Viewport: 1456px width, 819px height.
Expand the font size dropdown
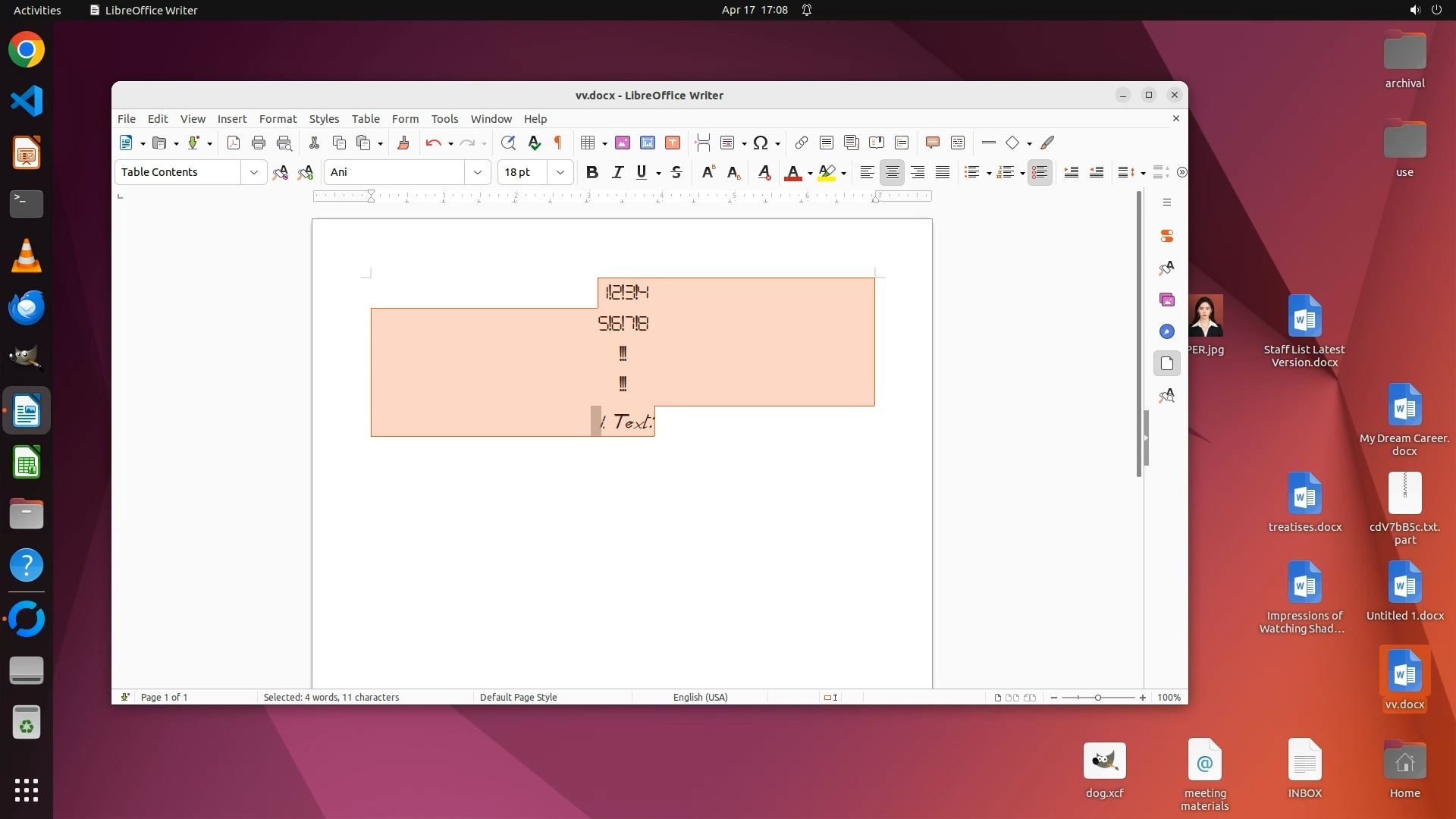tap(560, 172)
